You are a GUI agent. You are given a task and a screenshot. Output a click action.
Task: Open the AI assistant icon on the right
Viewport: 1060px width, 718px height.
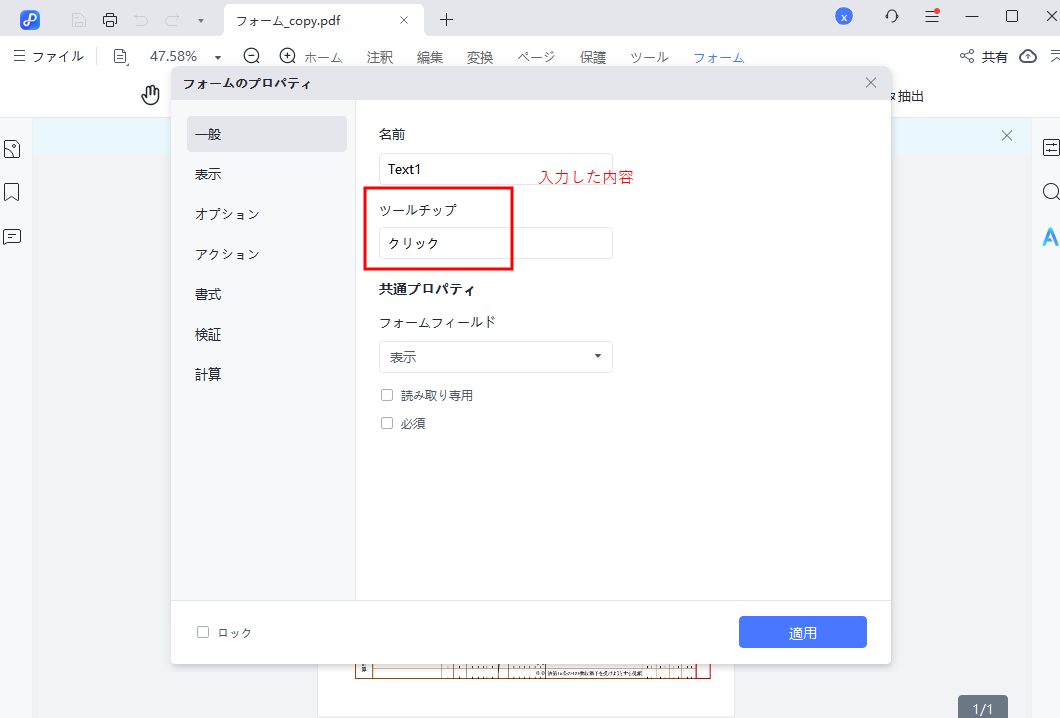point(1048,237)
